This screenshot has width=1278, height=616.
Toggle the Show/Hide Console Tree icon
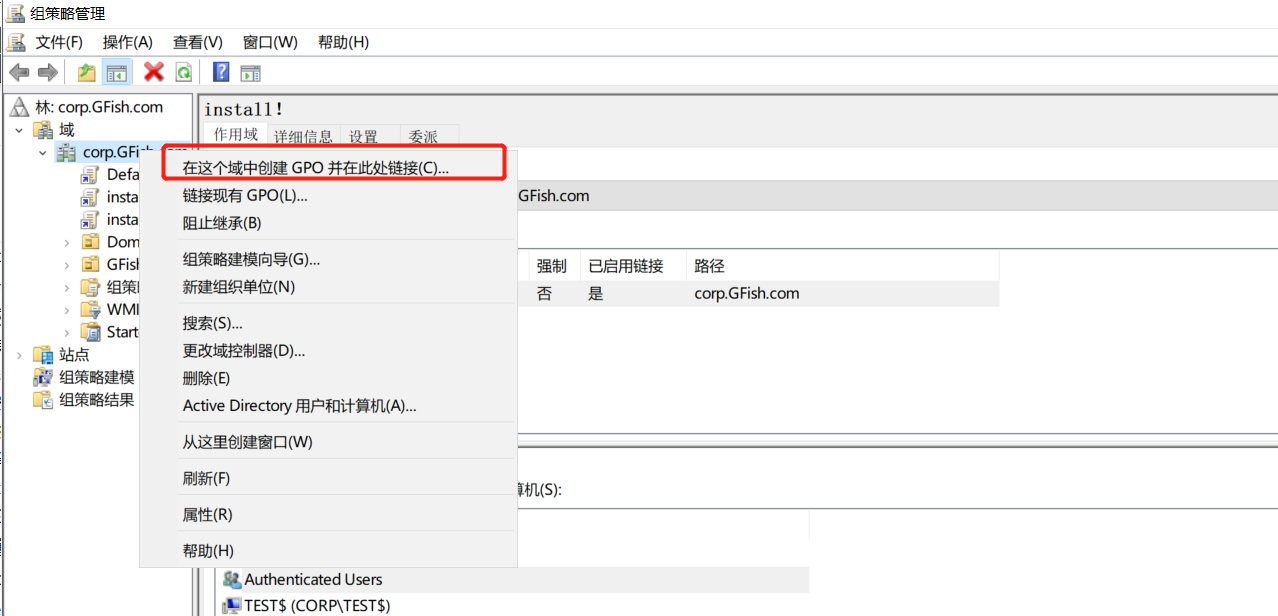pyautogui.click(x=117, y=72)
